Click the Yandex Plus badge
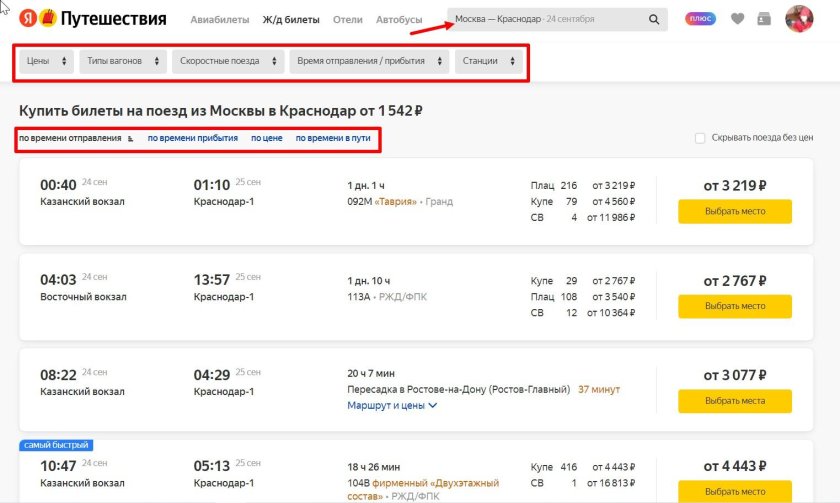The width and height of the screenshot is (840, 503). [700, 19]
